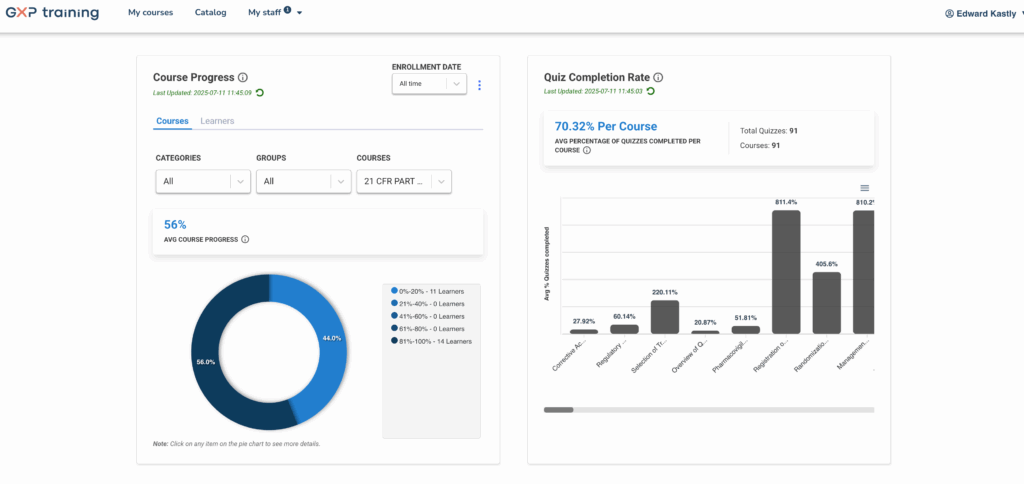Open Course Progress three-dot options menu
This screenshot has height=484, width=1024.
479,85
